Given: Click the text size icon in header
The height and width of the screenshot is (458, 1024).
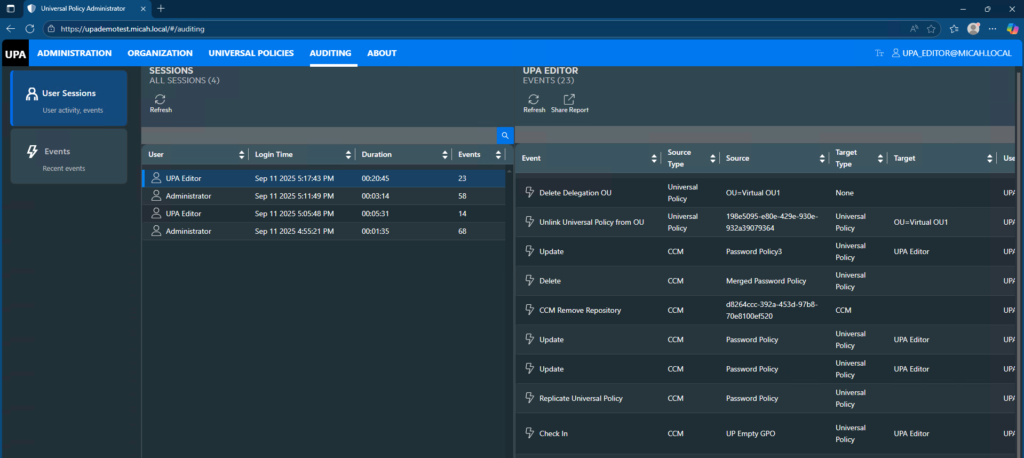Looking at the screenshot, I should click(879, 53).
